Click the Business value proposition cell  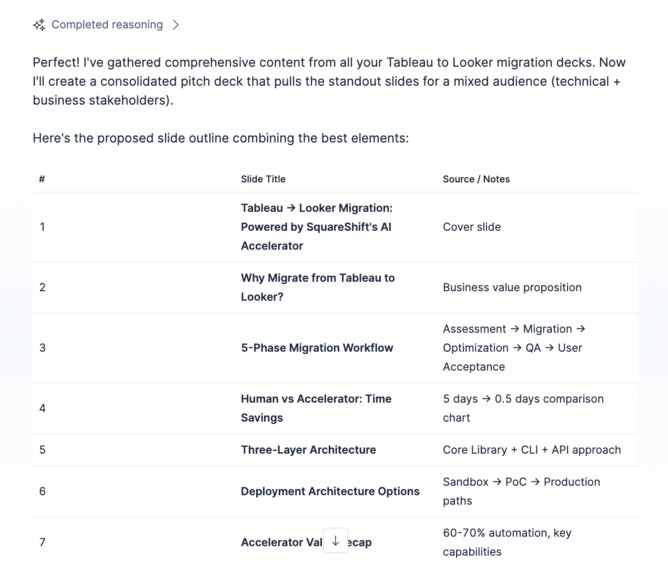point(512,288)
